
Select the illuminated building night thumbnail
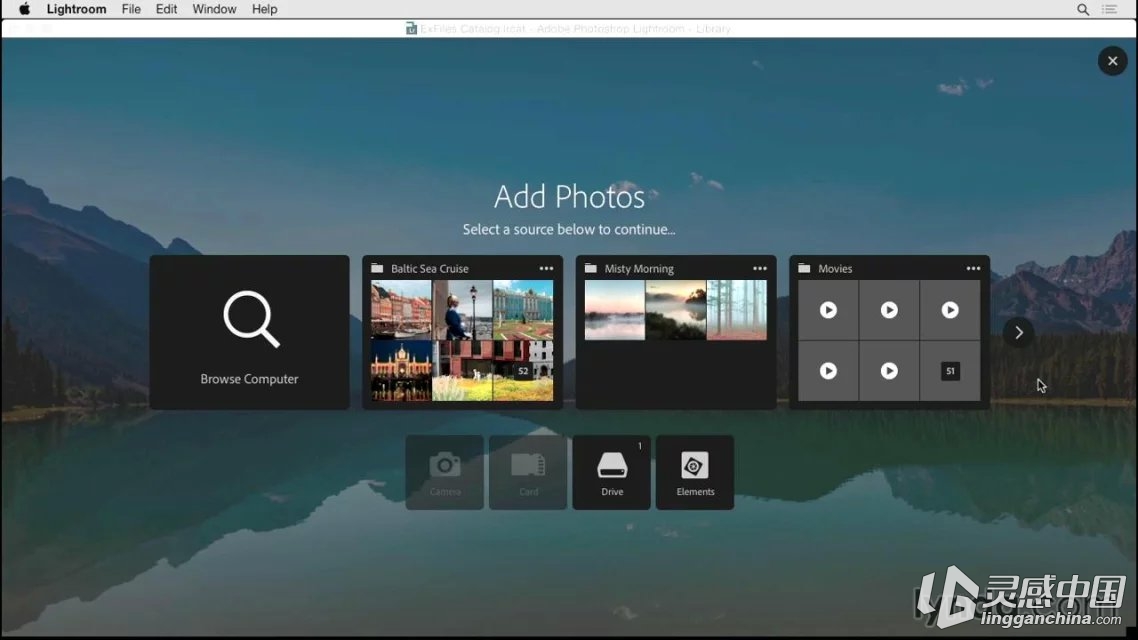(401, 371)
